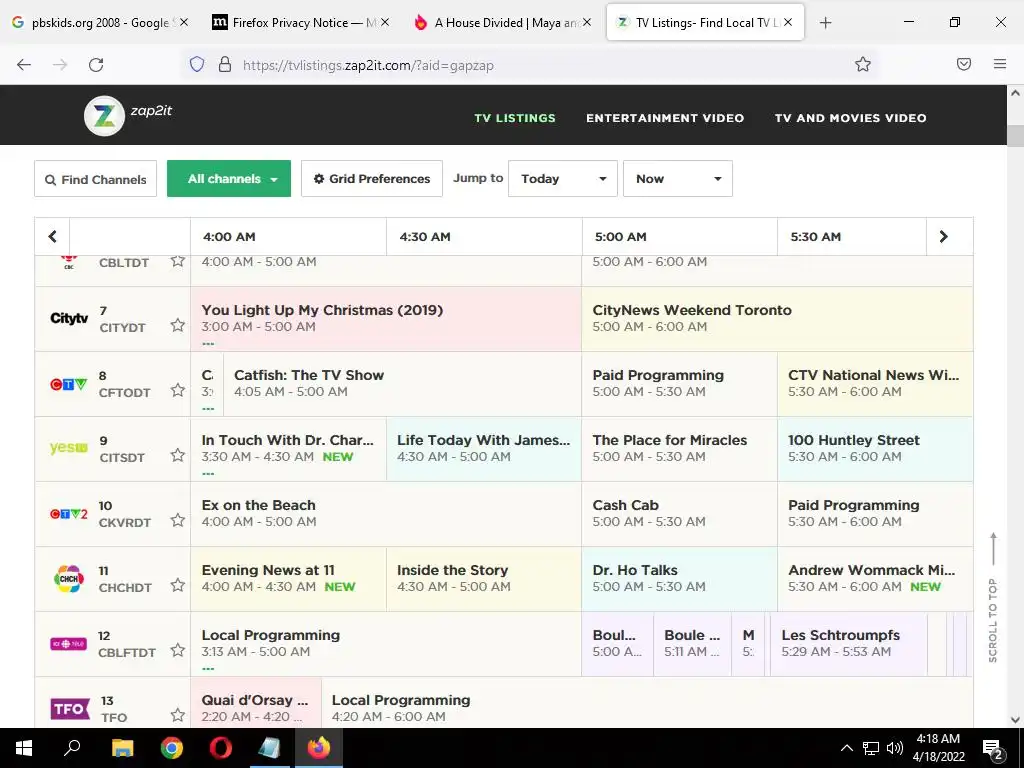The image size is (1024, 768).
Task: Launch Chrome from the taskbar
Action: 172,748
